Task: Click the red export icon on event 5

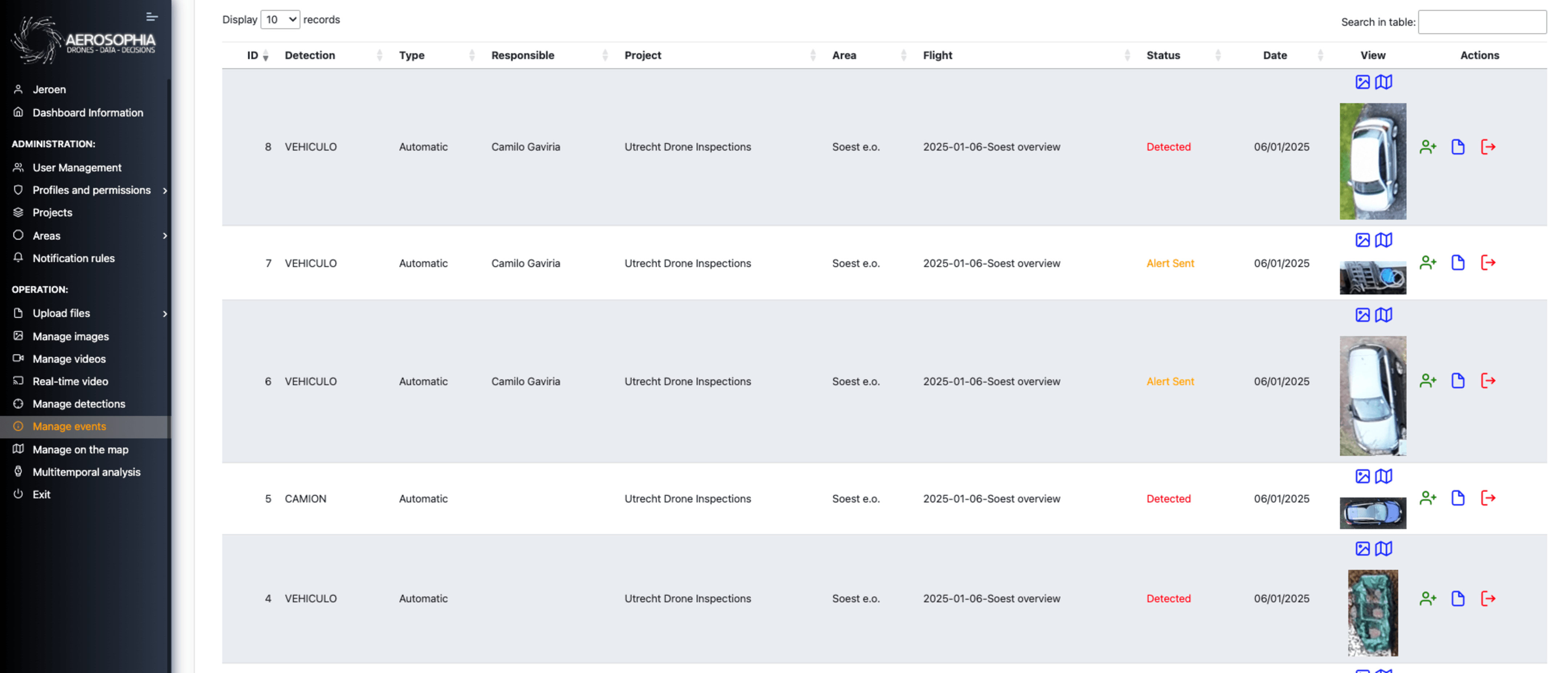Action: 1489,498
